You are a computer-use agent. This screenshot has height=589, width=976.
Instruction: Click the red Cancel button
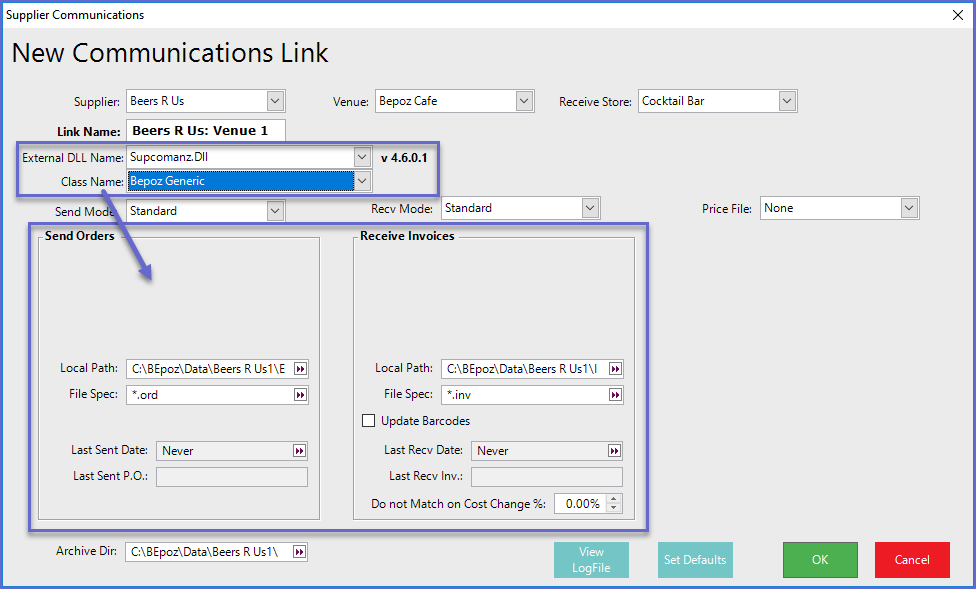(913, 560)
